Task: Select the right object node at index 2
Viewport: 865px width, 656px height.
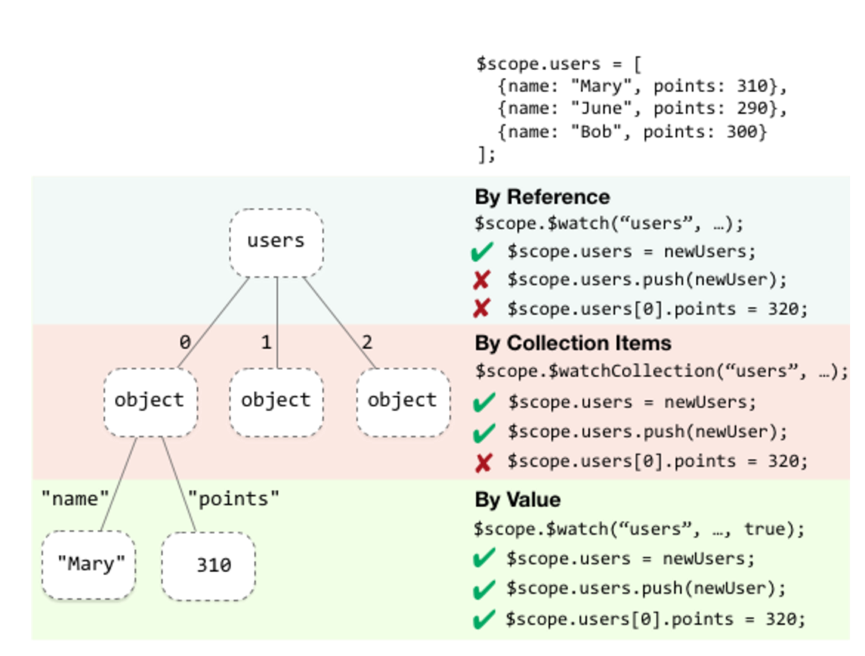Action: tap(402, 401)
